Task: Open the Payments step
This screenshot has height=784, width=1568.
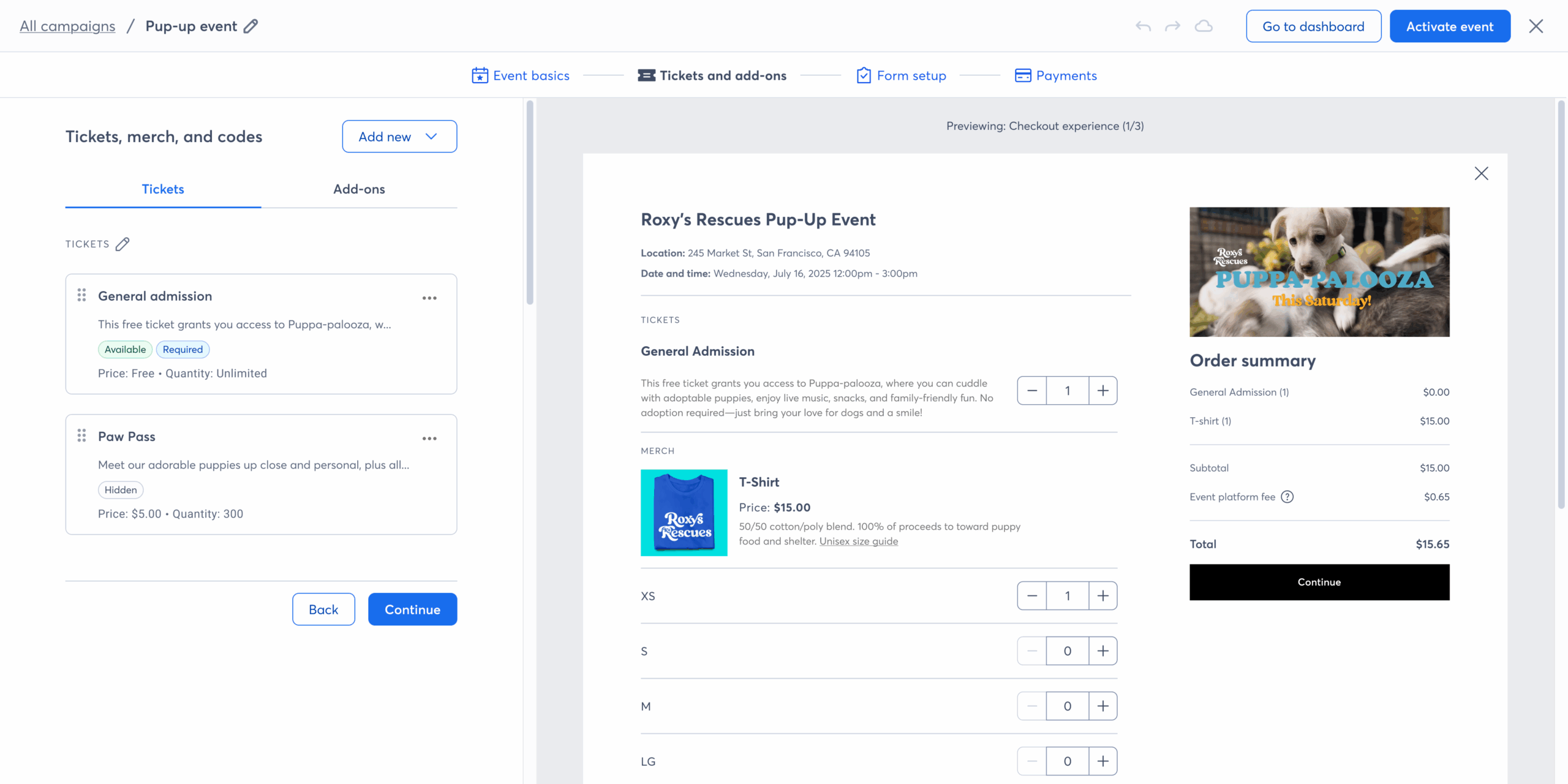Action: [x=1056, y=75]
